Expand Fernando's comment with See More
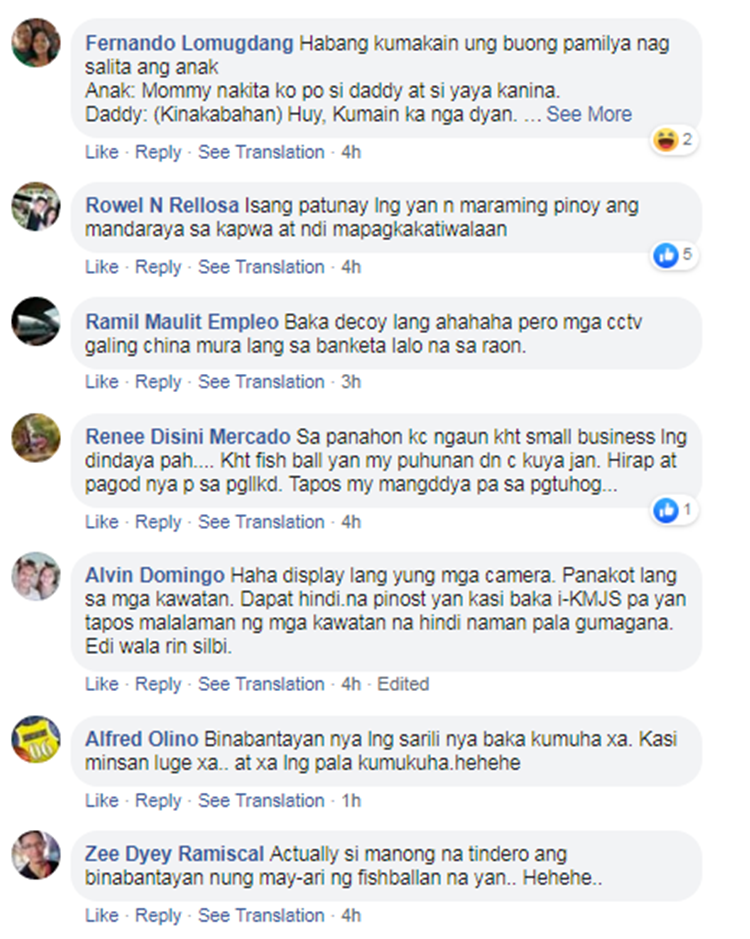 pos(589,114)
